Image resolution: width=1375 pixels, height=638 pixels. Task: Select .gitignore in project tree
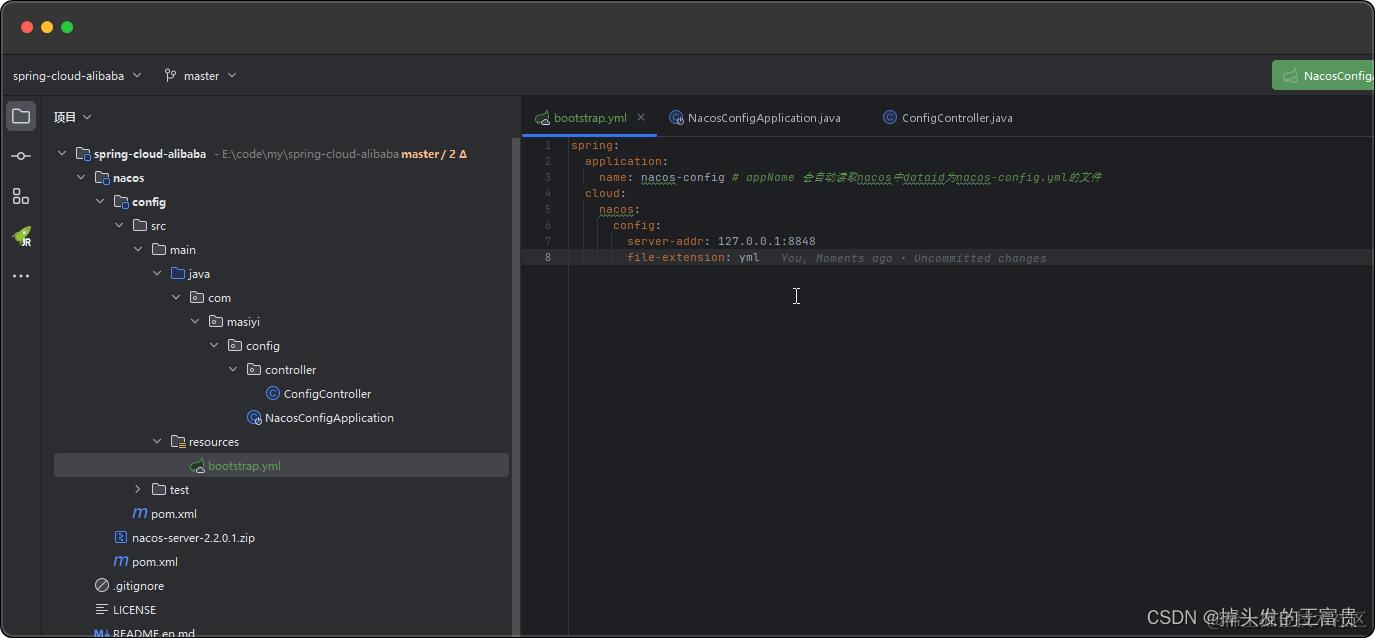138,585
